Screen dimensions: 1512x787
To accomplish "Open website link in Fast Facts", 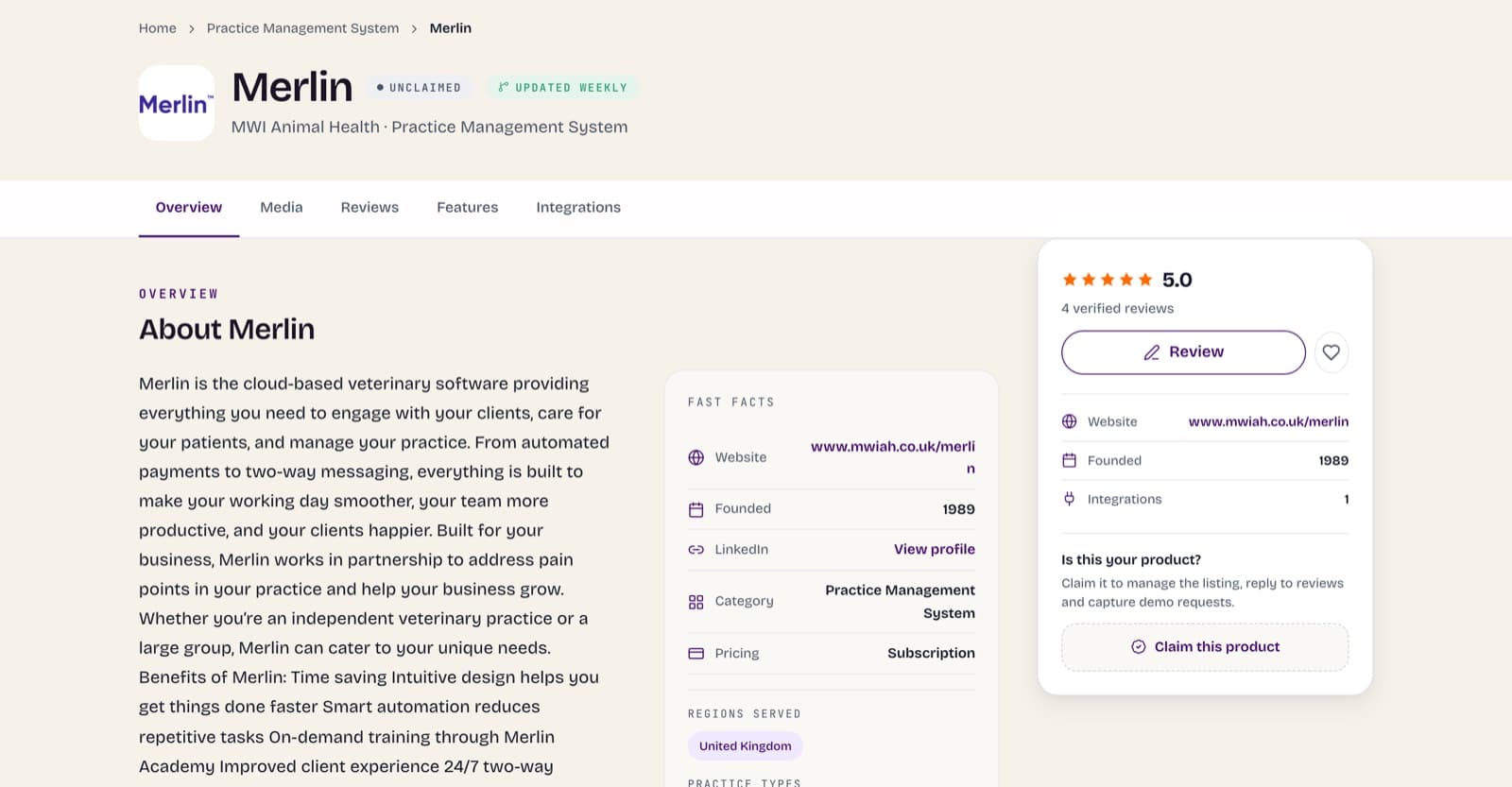I will (893, 457).
